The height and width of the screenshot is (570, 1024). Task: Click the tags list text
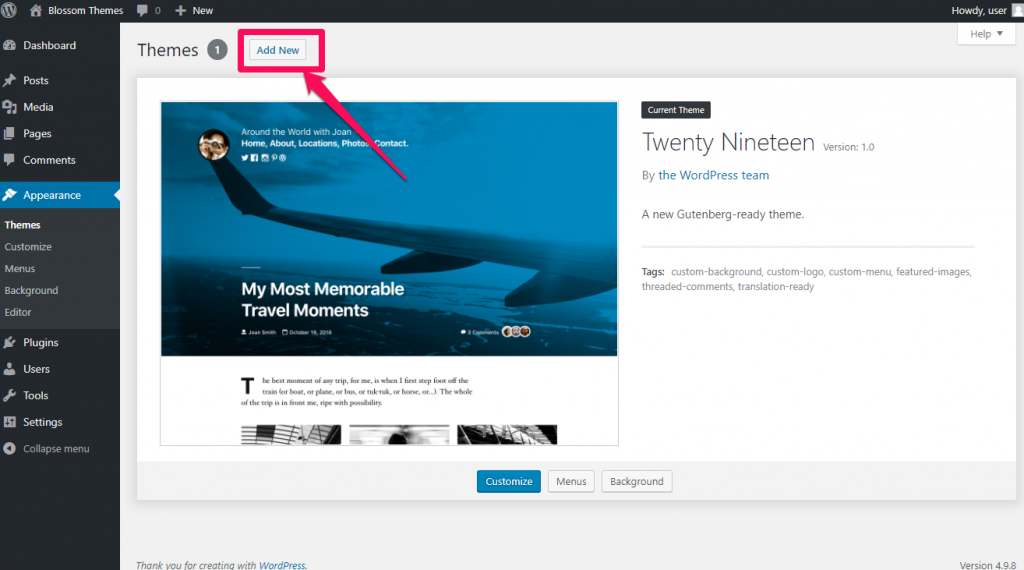click(x=807, y=279)
